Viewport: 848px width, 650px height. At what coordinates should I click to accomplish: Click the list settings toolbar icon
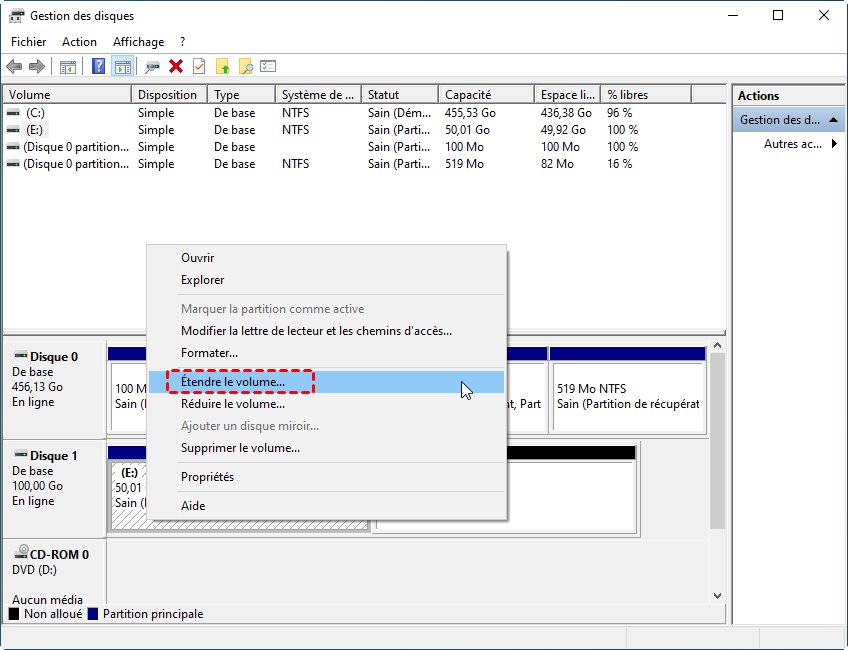(x=268, y=67)
